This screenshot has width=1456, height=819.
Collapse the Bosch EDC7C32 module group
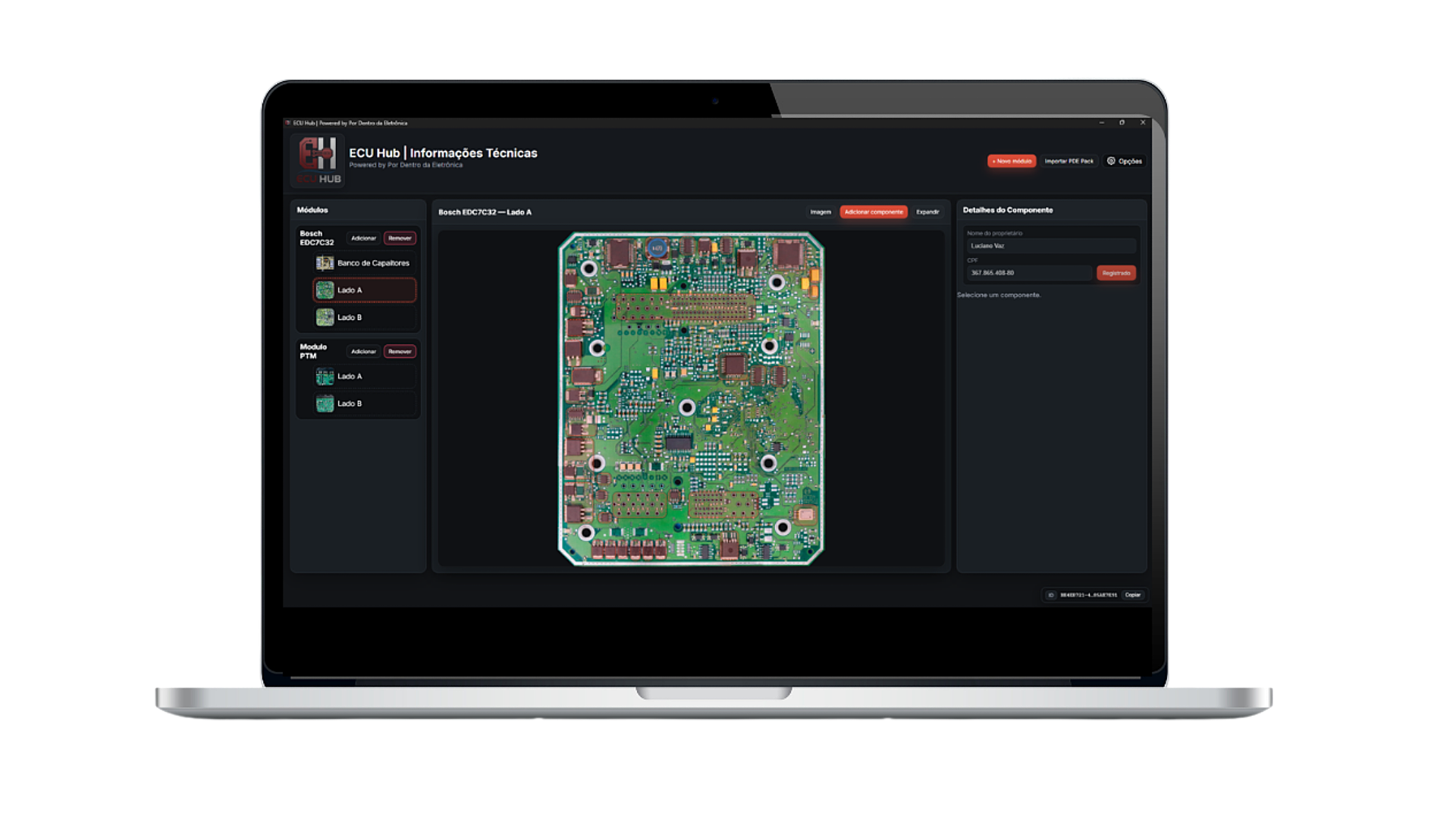click(x=316, y=237)
